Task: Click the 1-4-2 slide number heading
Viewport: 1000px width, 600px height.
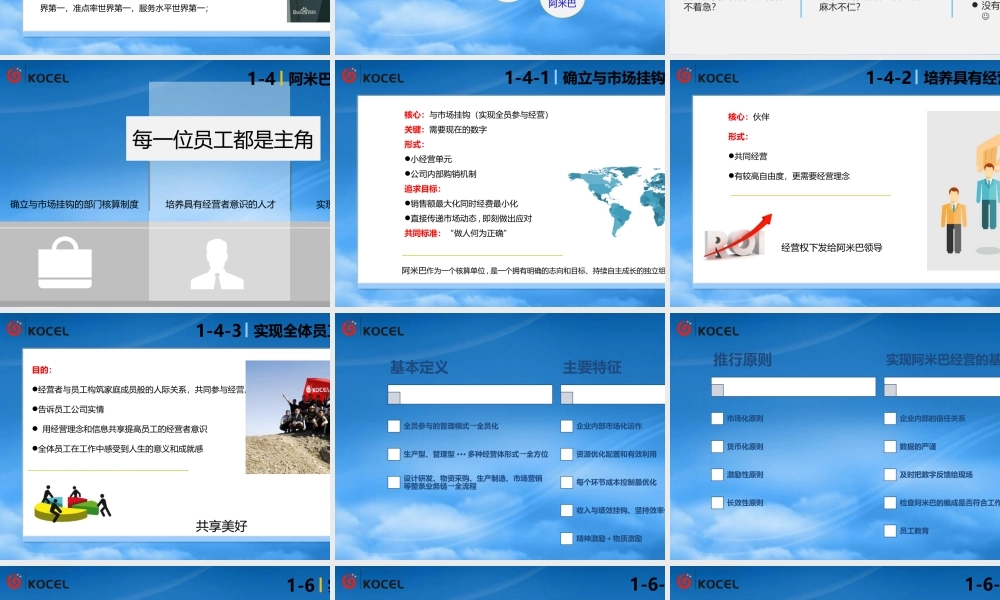Action: click(888, 78)
